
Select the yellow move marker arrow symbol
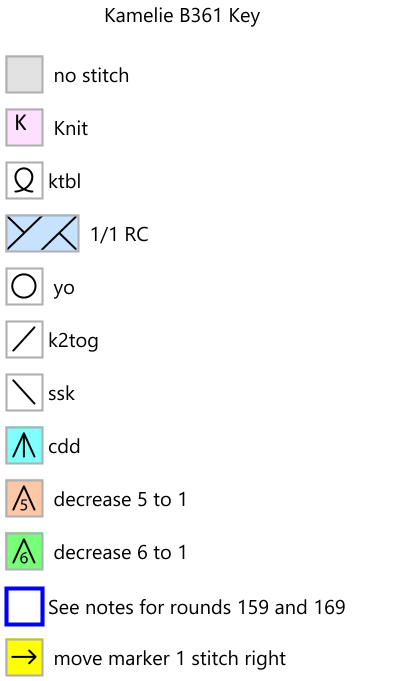[24, 657]
